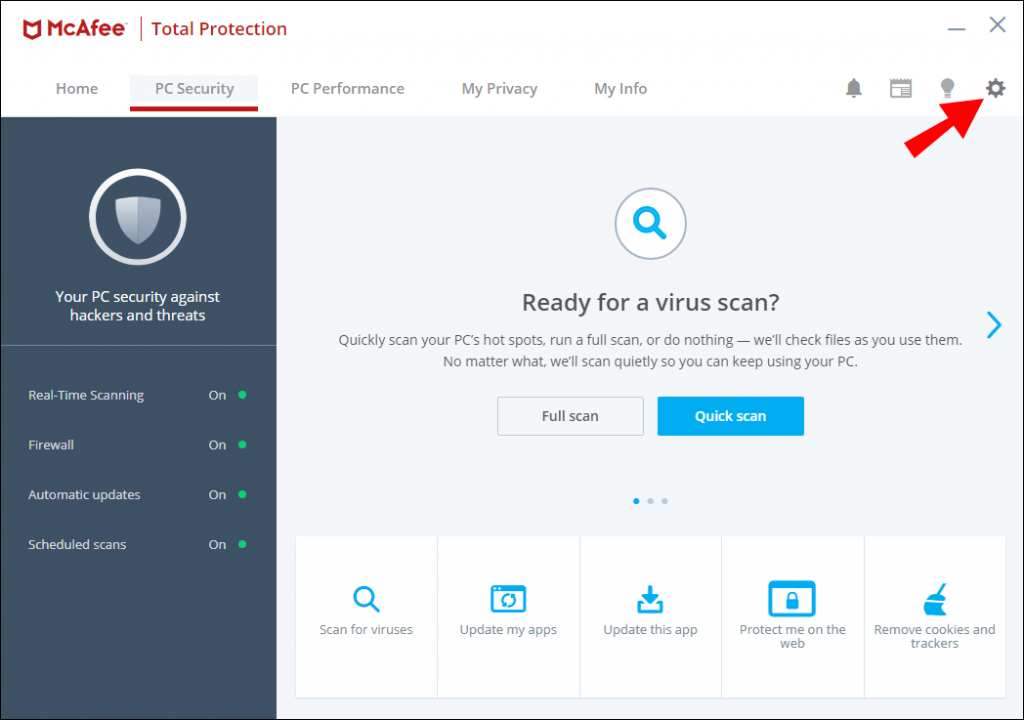Open Settings via the gear icon
This screenshot has width=1024, height=720.
pos(995,88)
